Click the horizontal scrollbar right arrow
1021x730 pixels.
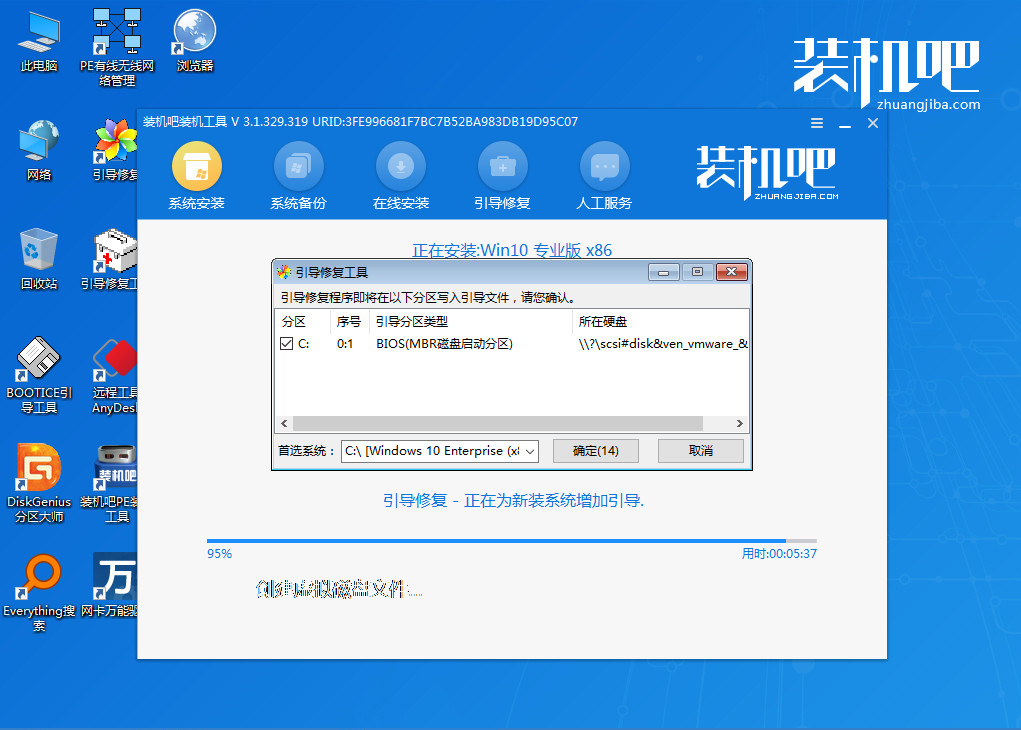pyautogui.click(x=740, y=424)
